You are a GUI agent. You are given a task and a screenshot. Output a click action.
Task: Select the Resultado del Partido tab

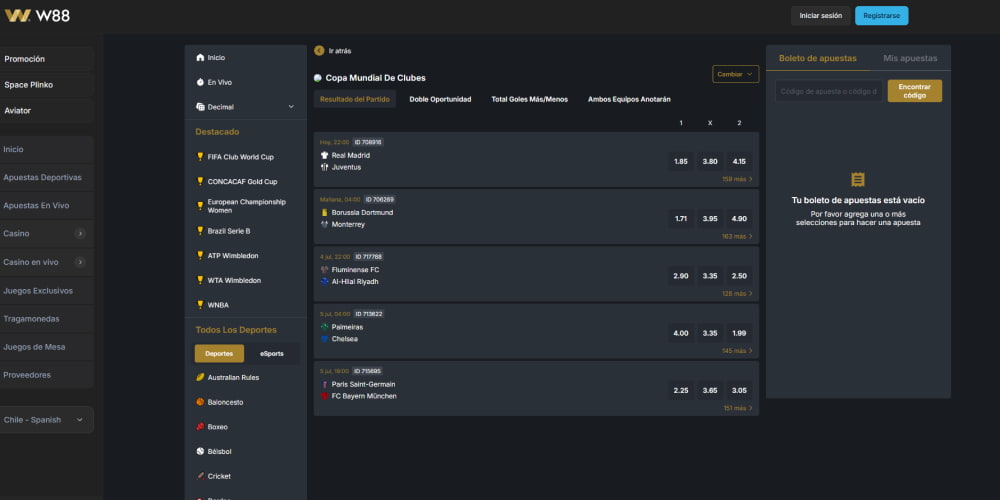pos(355,99)
